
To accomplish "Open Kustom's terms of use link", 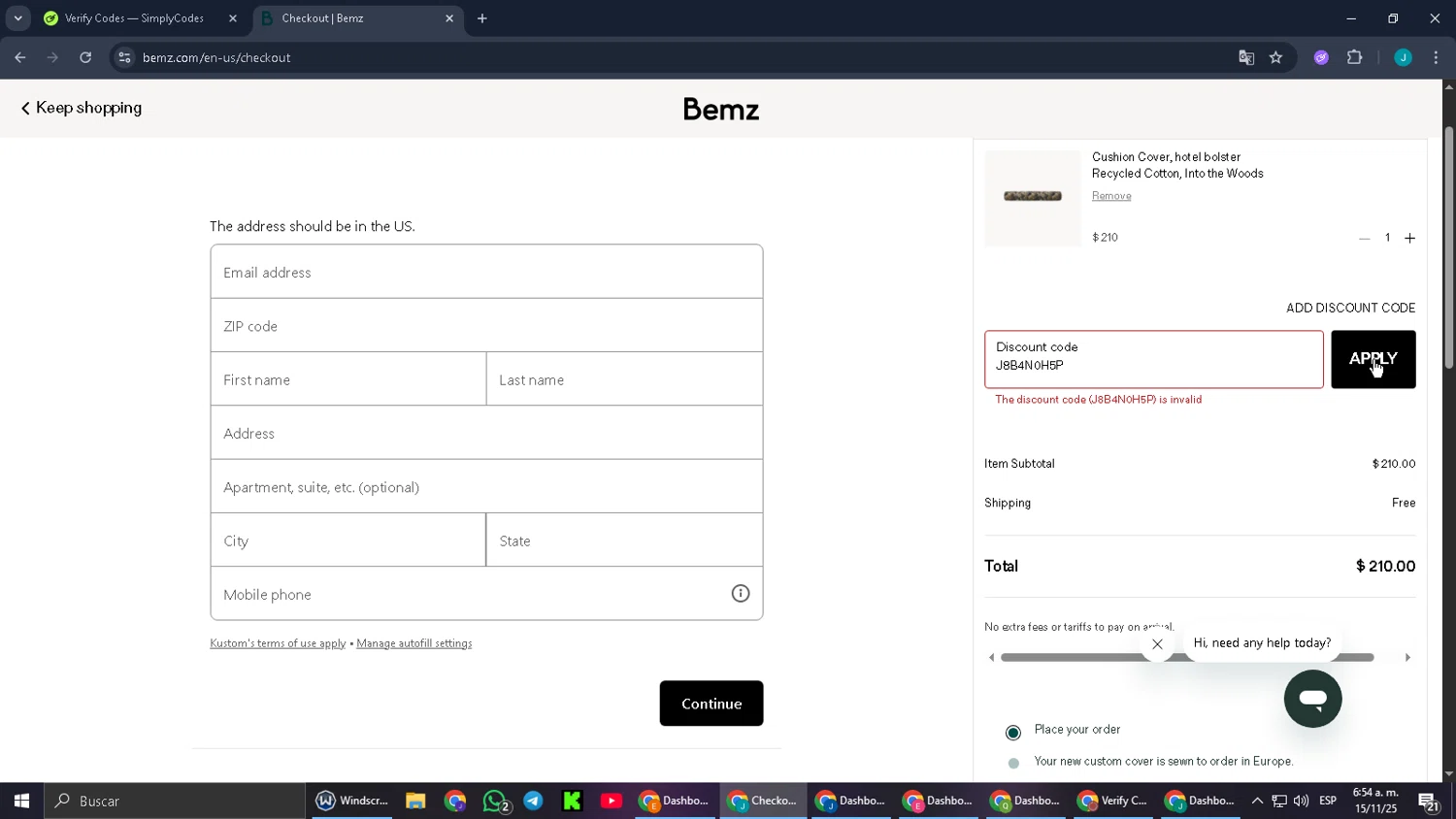I will pos(278,643).
